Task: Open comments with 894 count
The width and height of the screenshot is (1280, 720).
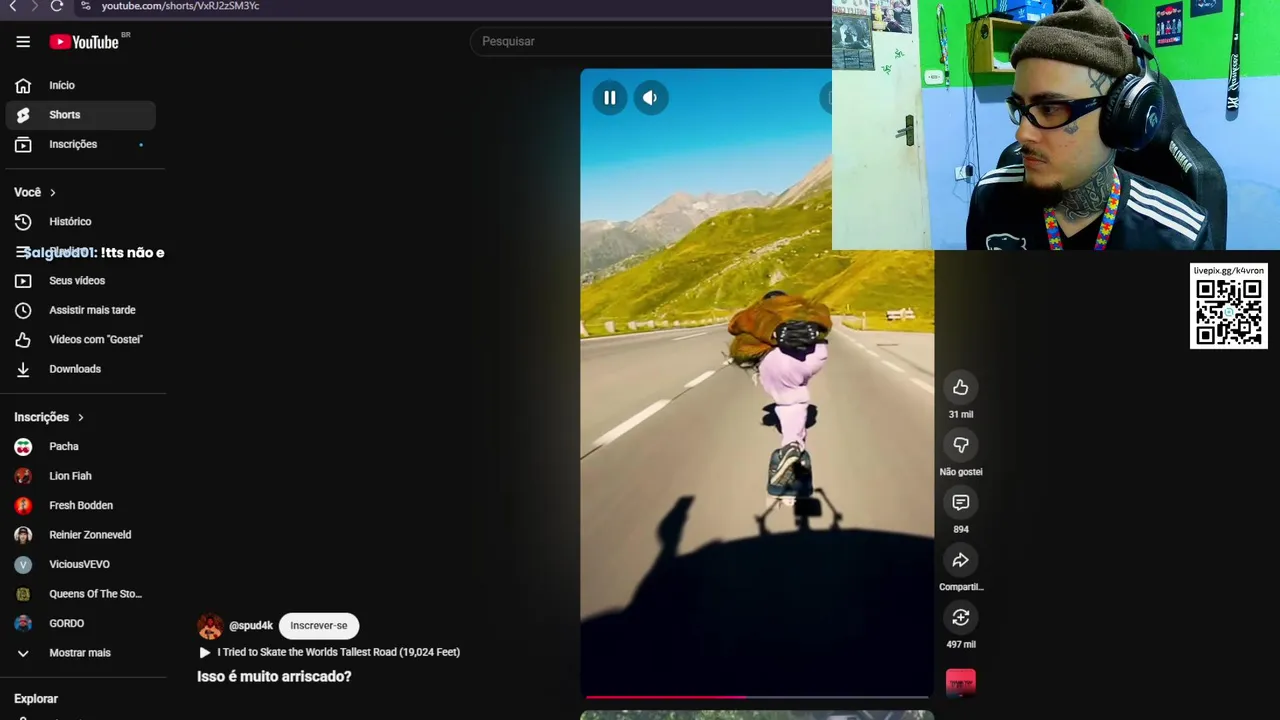Action: [960, 502]
